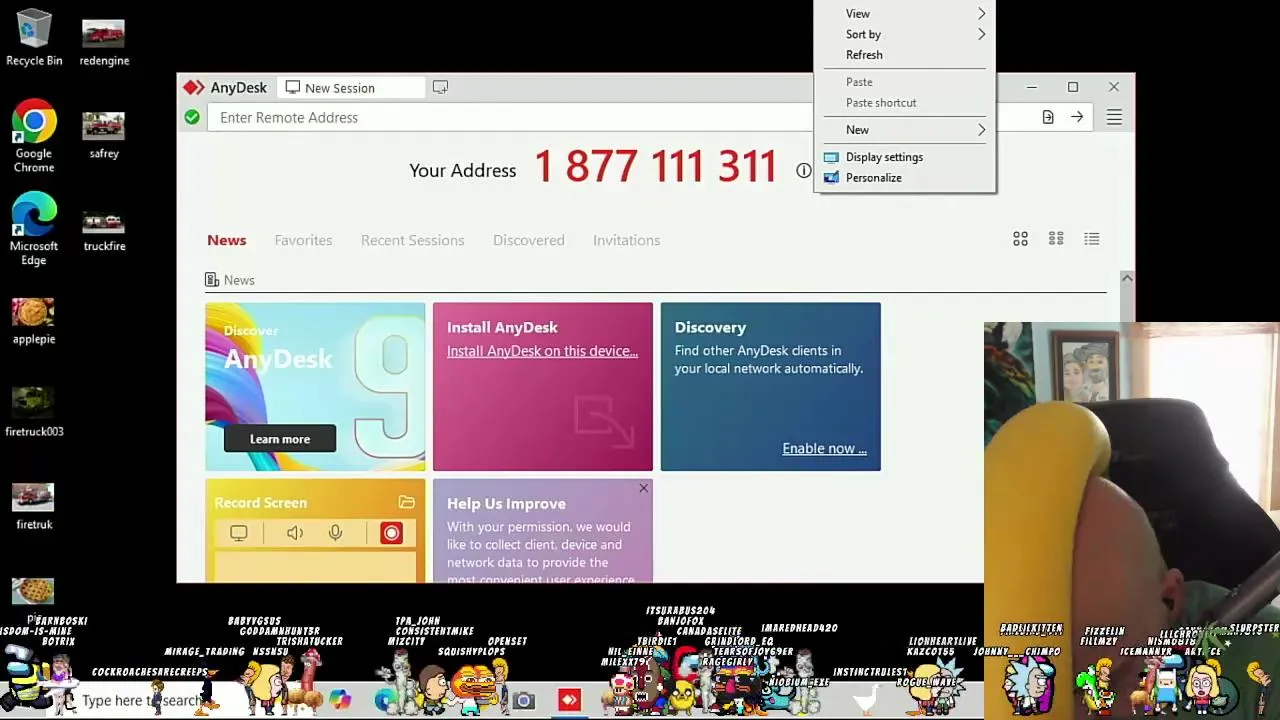Click the info icon beside Your Address

tap(803, 171)
